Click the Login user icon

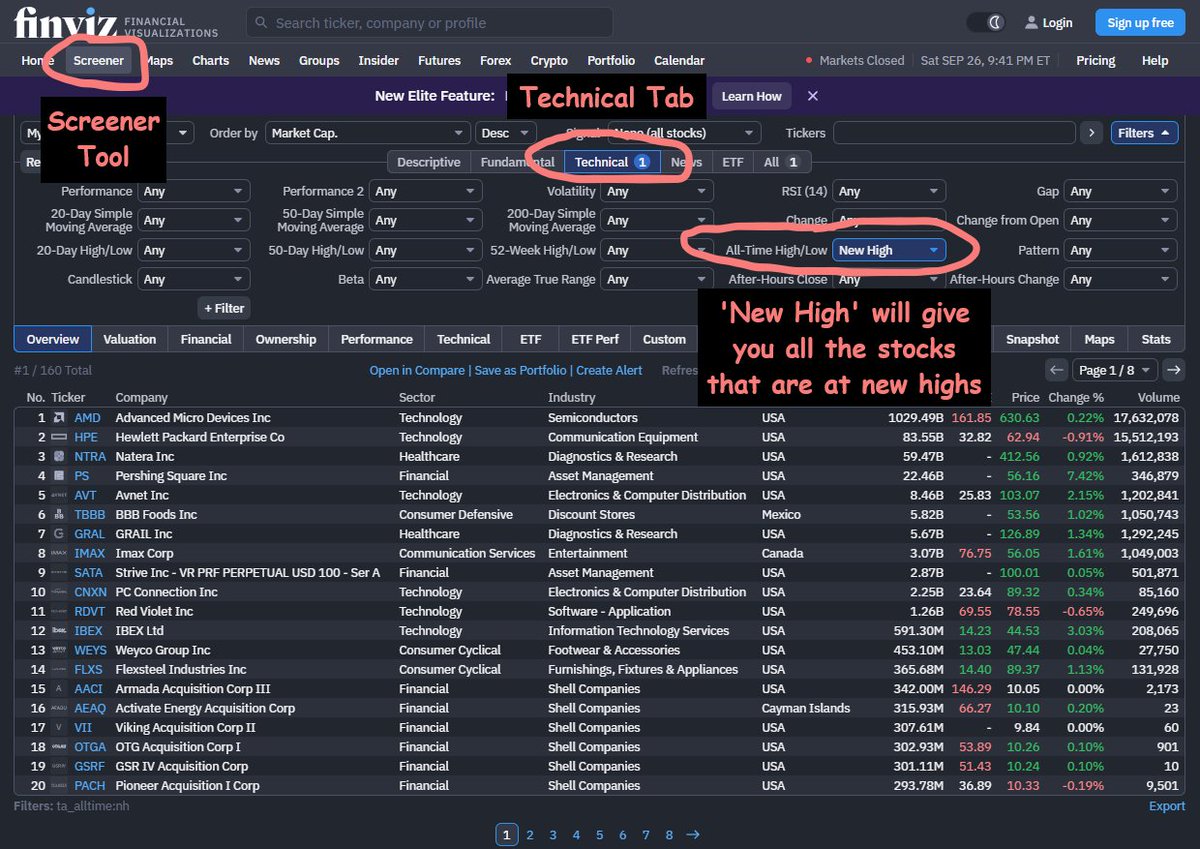[1032, 23]
